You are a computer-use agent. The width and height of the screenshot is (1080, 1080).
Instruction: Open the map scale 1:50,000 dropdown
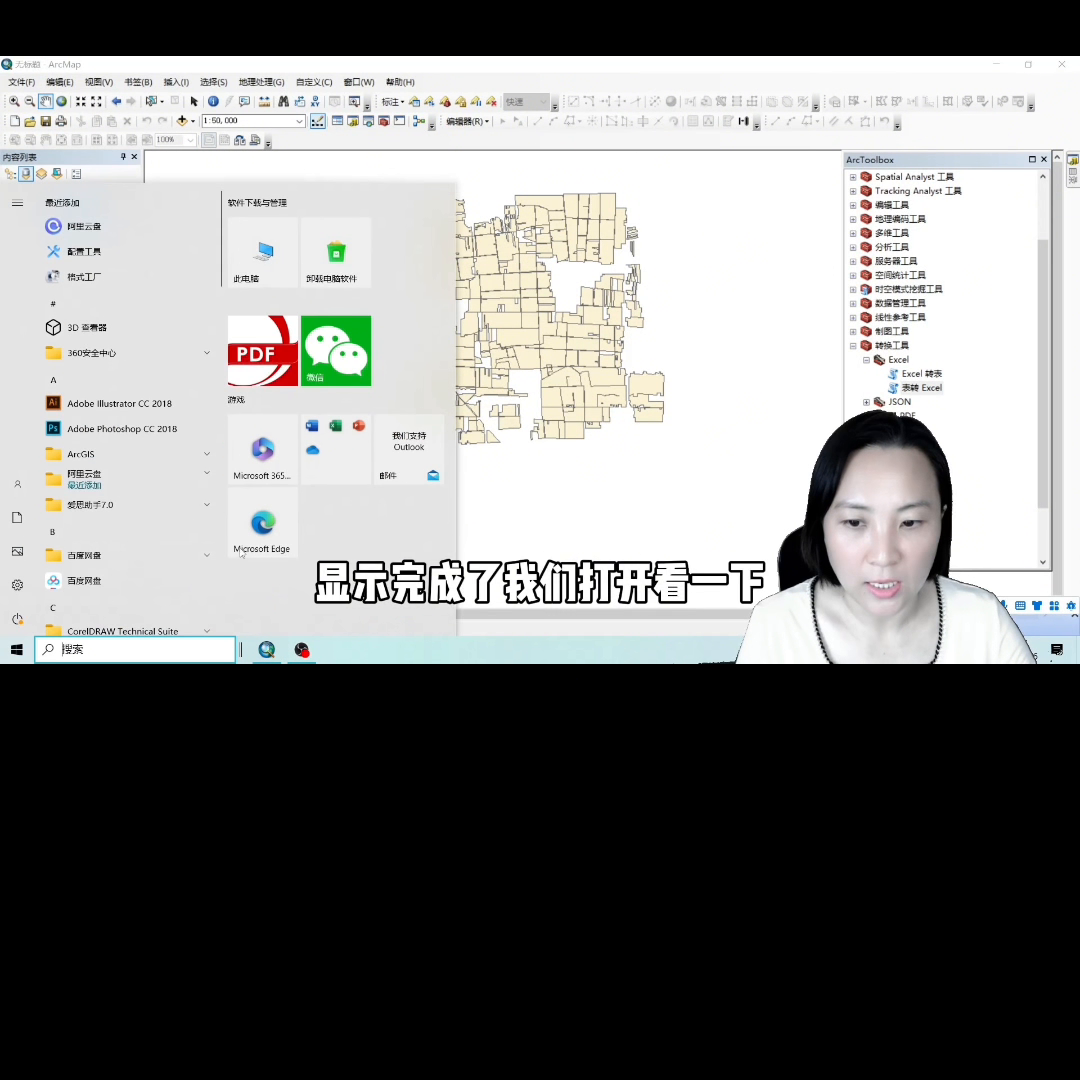click(x=300, y=121)
